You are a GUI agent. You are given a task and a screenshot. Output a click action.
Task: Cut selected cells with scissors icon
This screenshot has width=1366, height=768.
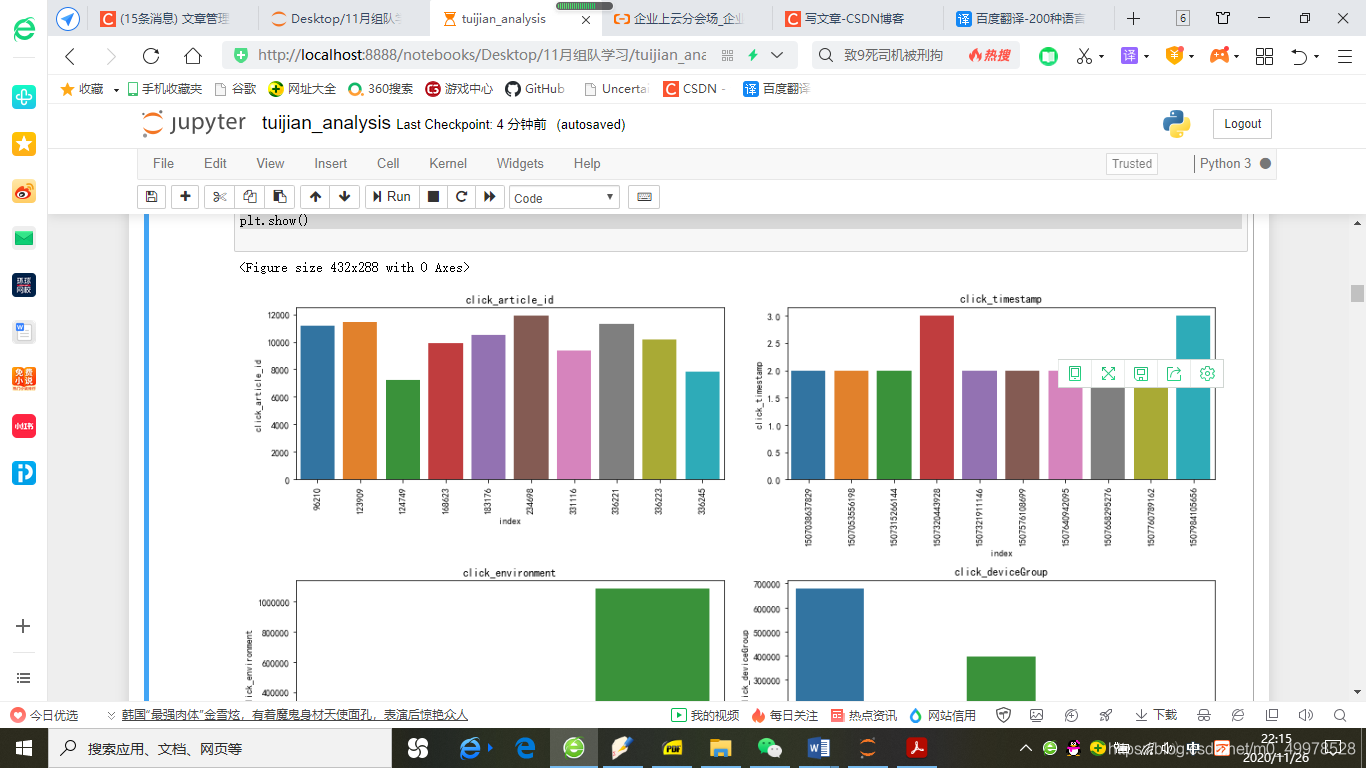(x=220, y=197)
